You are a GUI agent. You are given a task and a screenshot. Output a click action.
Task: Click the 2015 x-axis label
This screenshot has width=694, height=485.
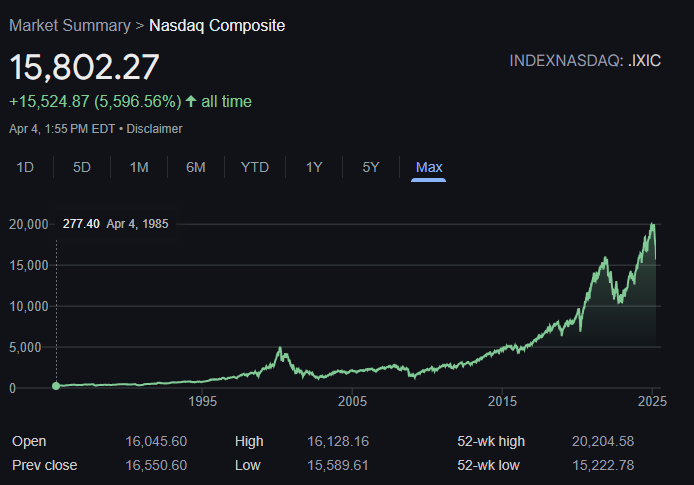tap(502, 401)
